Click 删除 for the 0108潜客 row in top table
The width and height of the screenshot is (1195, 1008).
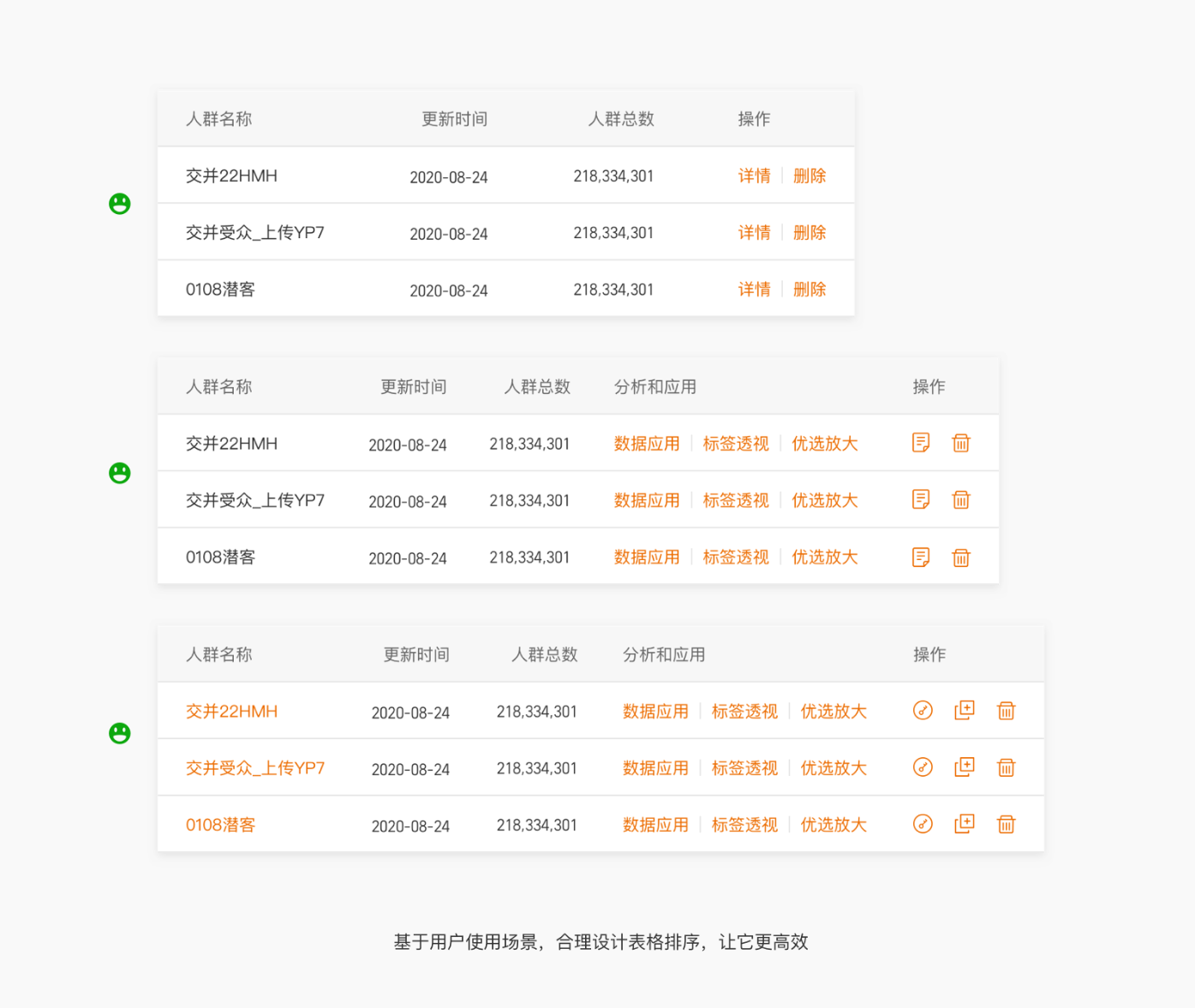coord(809,289)
